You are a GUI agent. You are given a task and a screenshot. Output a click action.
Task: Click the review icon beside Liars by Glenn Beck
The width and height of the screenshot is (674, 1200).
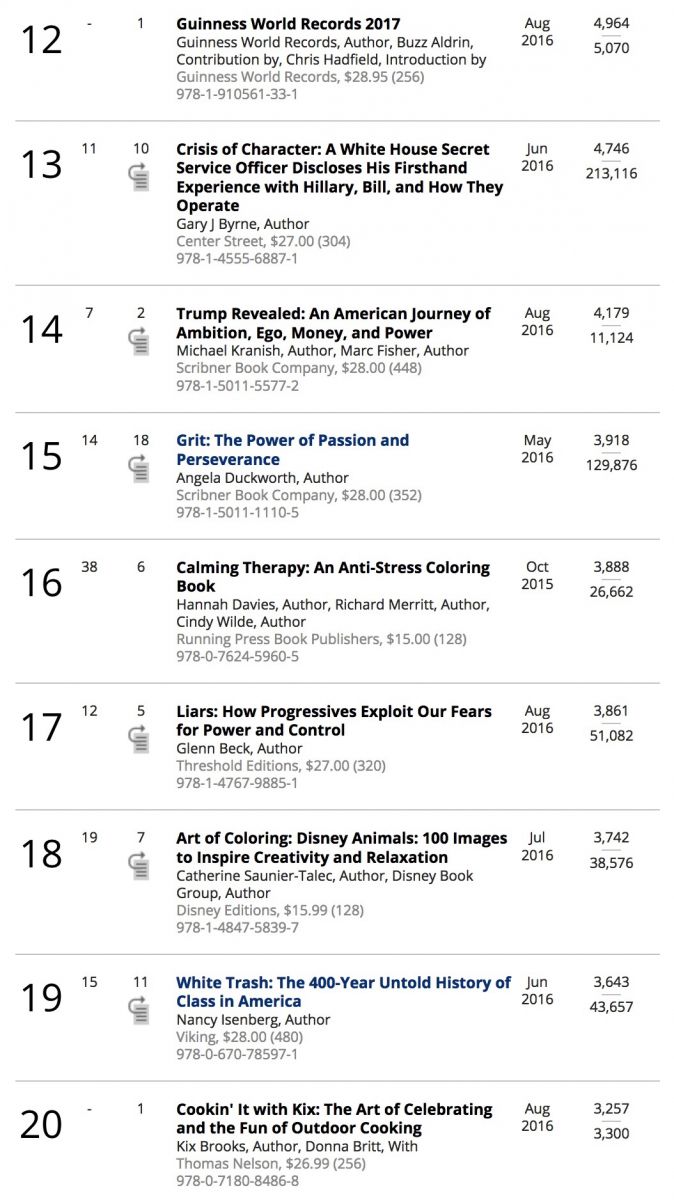tap(140, 739)
